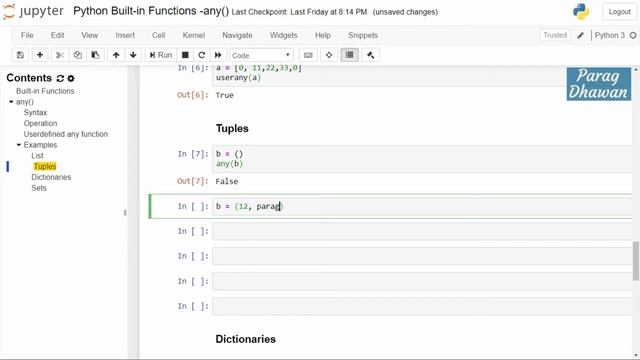Click the hammer toolbar icon

371,55
